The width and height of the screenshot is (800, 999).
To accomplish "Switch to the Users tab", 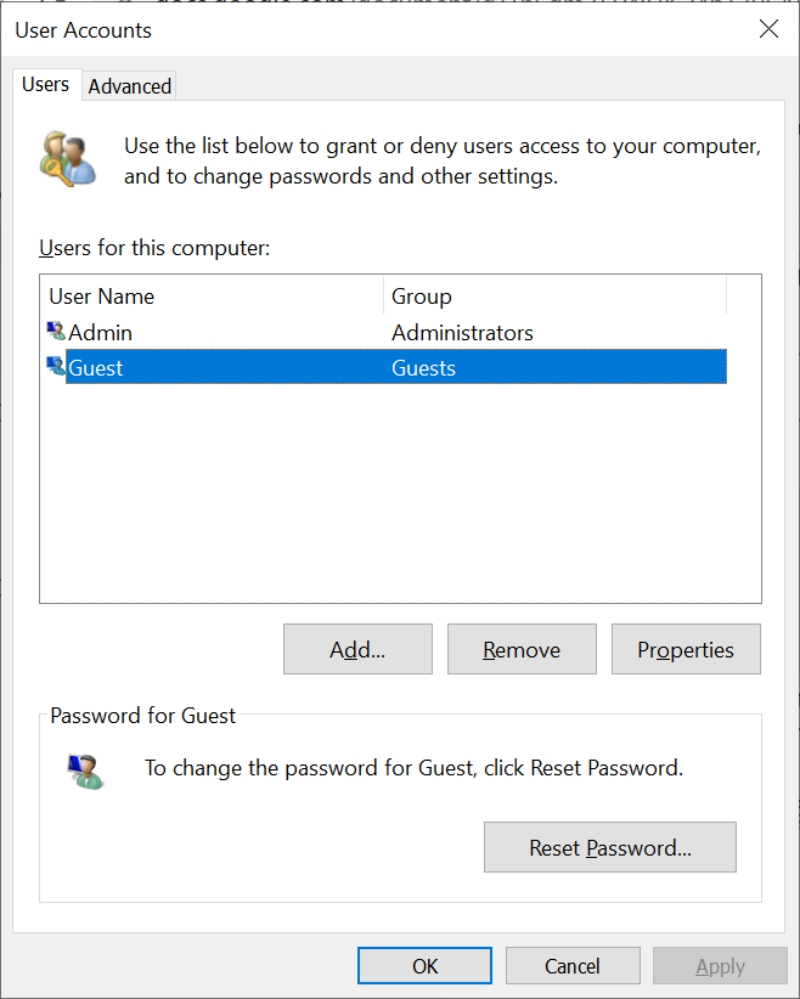I will (x=45, y=85).
